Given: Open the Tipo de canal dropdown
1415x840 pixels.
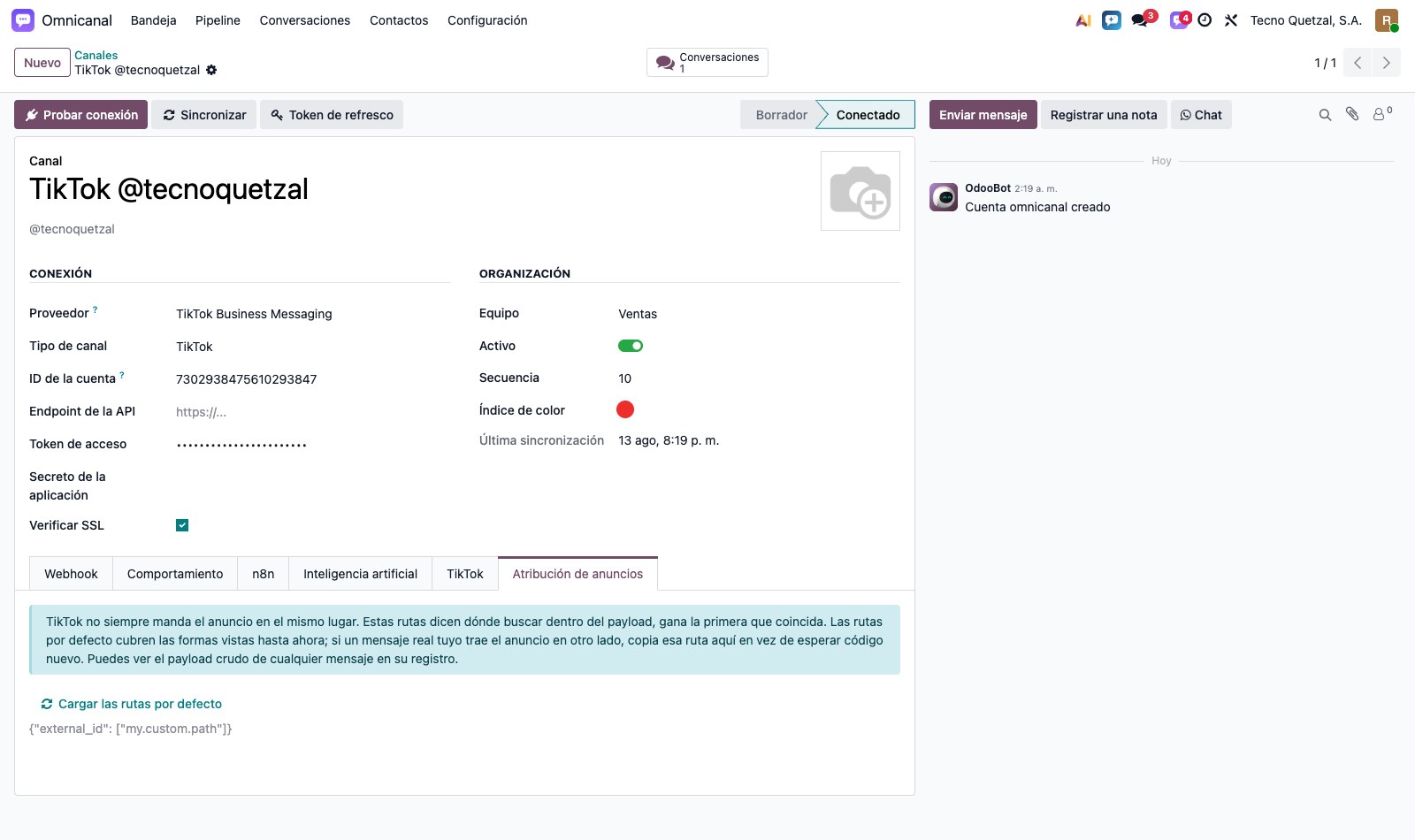Looking at the screenshot, I should click(313, 347).
